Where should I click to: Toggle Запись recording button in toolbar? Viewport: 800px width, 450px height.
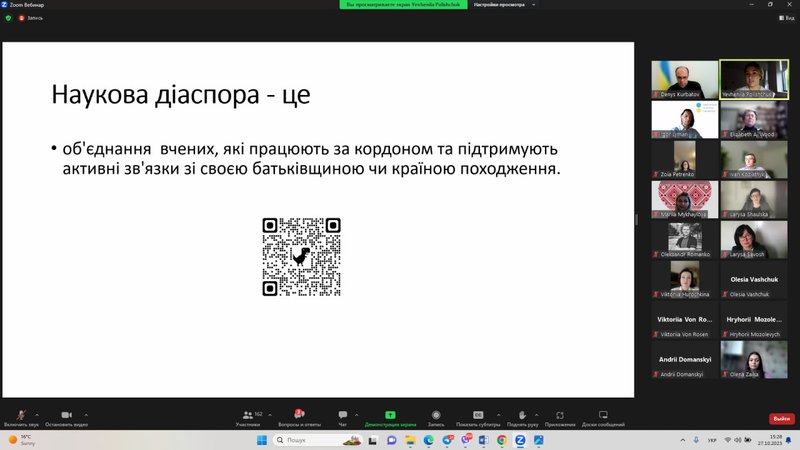click(x=436, y=418)
